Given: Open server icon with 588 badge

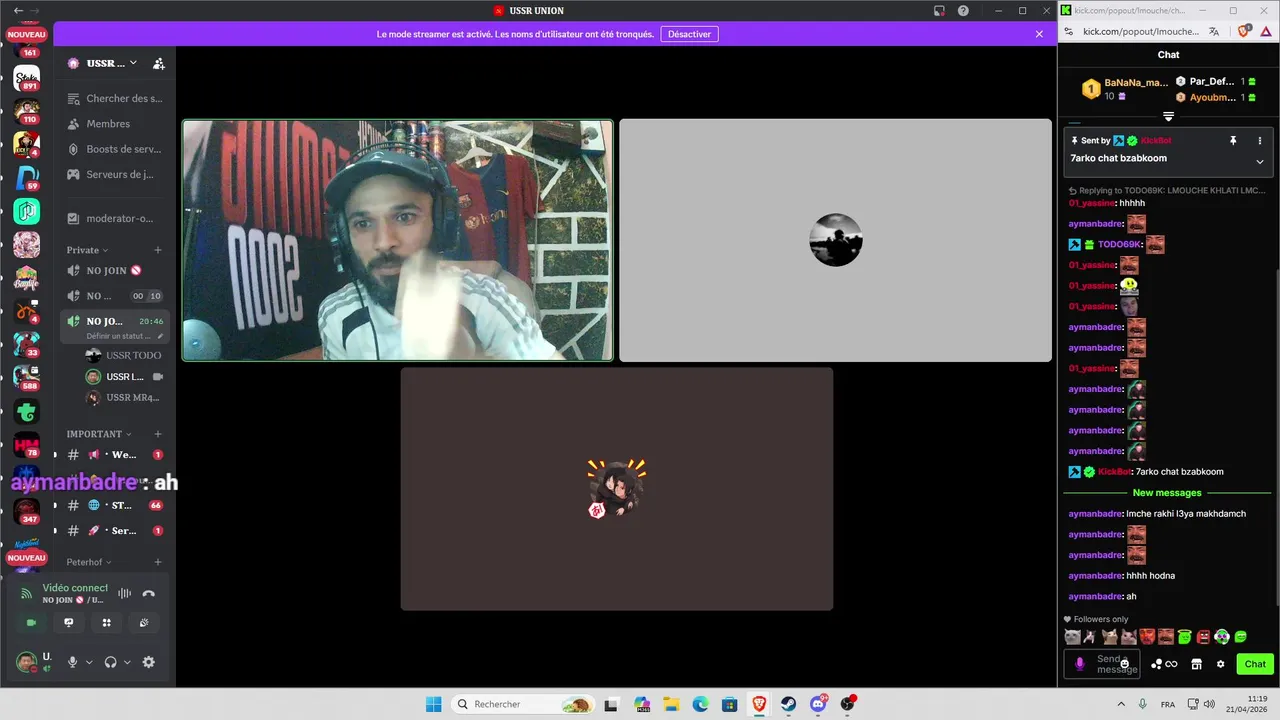Looking at the screenshot, I should 27,377.
